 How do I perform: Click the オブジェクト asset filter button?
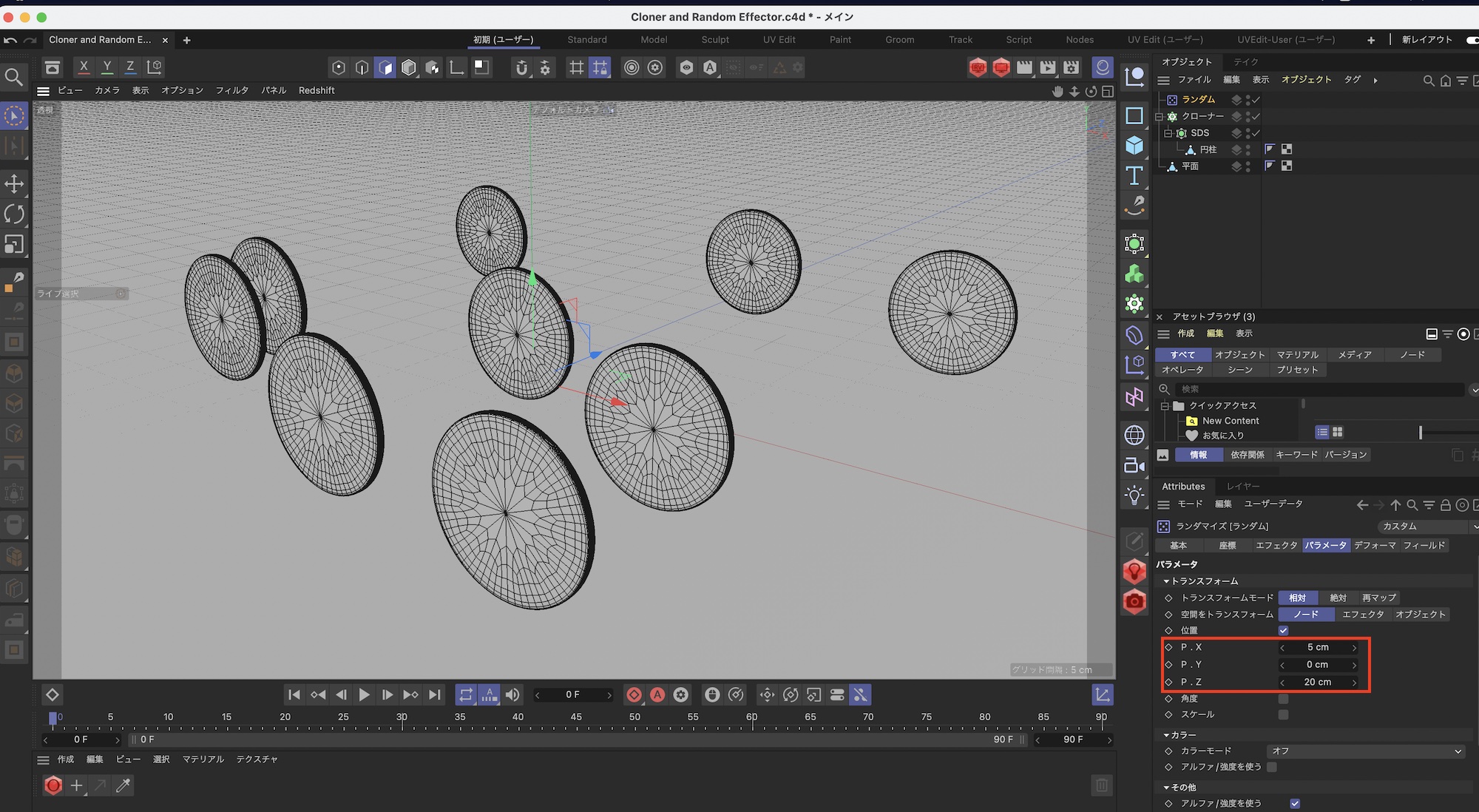pyautogui.click(x=1239, y=355)
